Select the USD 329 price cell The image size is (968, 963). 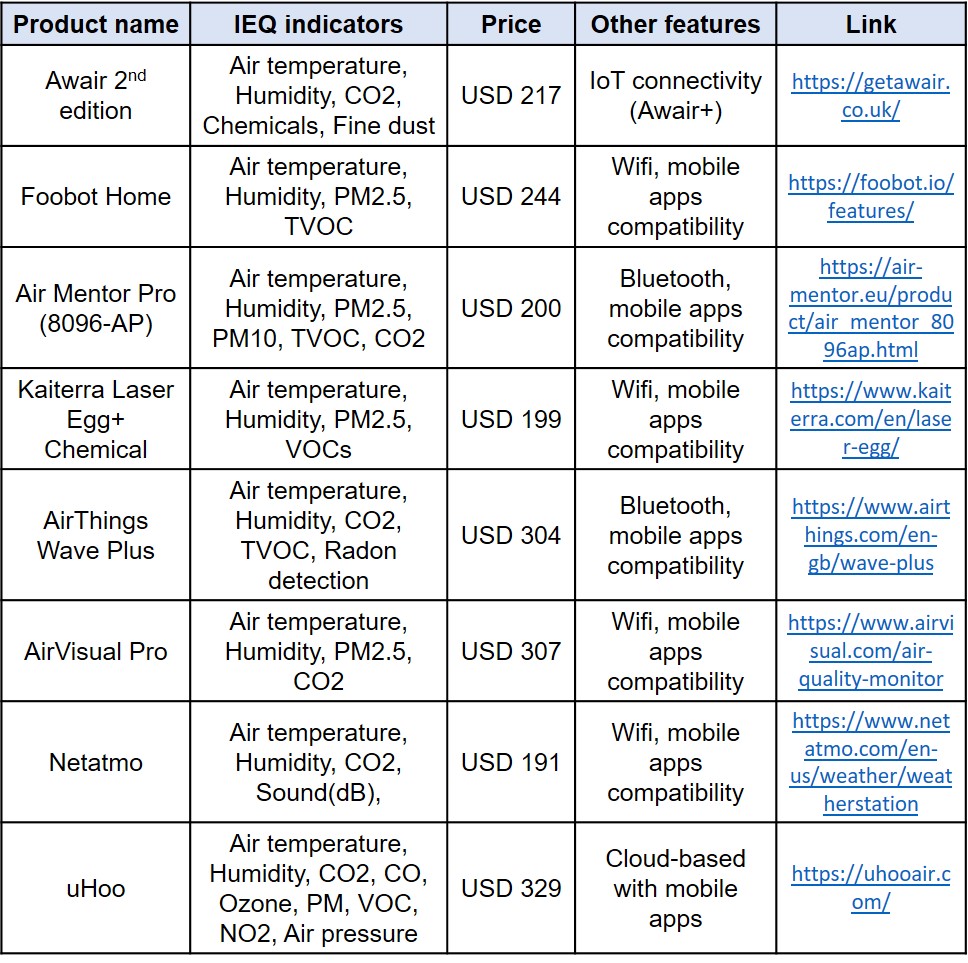tap(511, 888)
